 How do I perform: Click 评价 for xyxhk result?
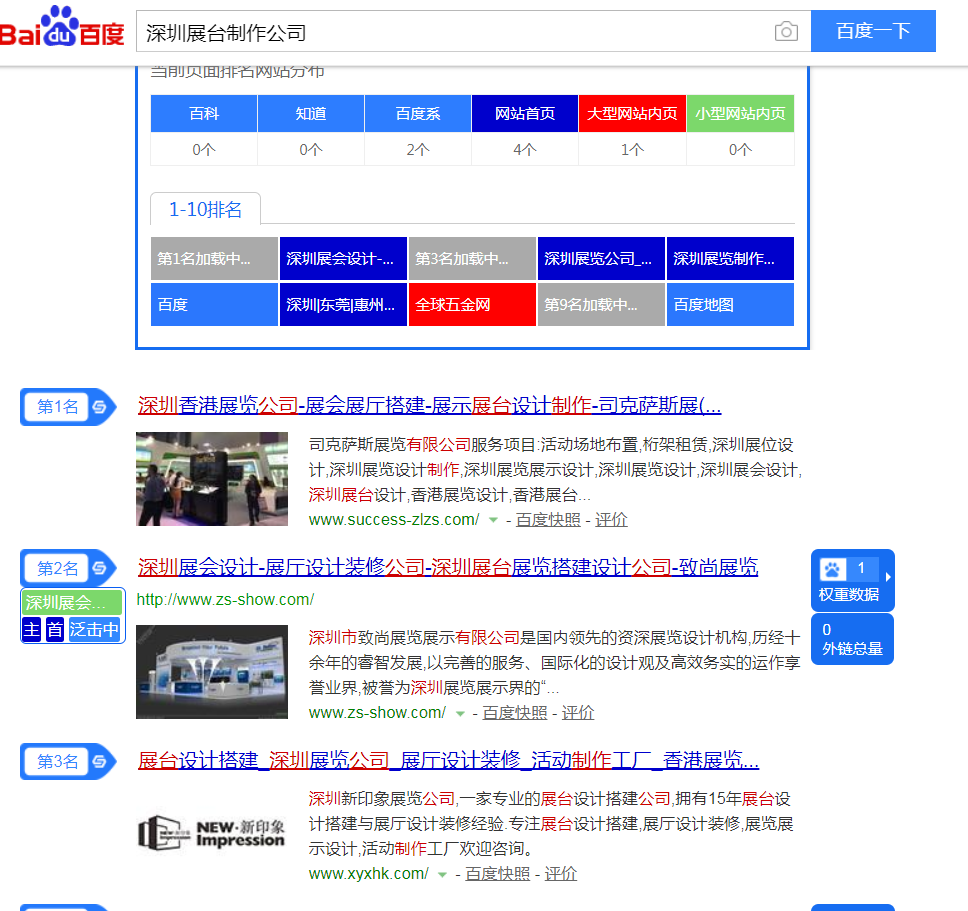click(561, 874)
